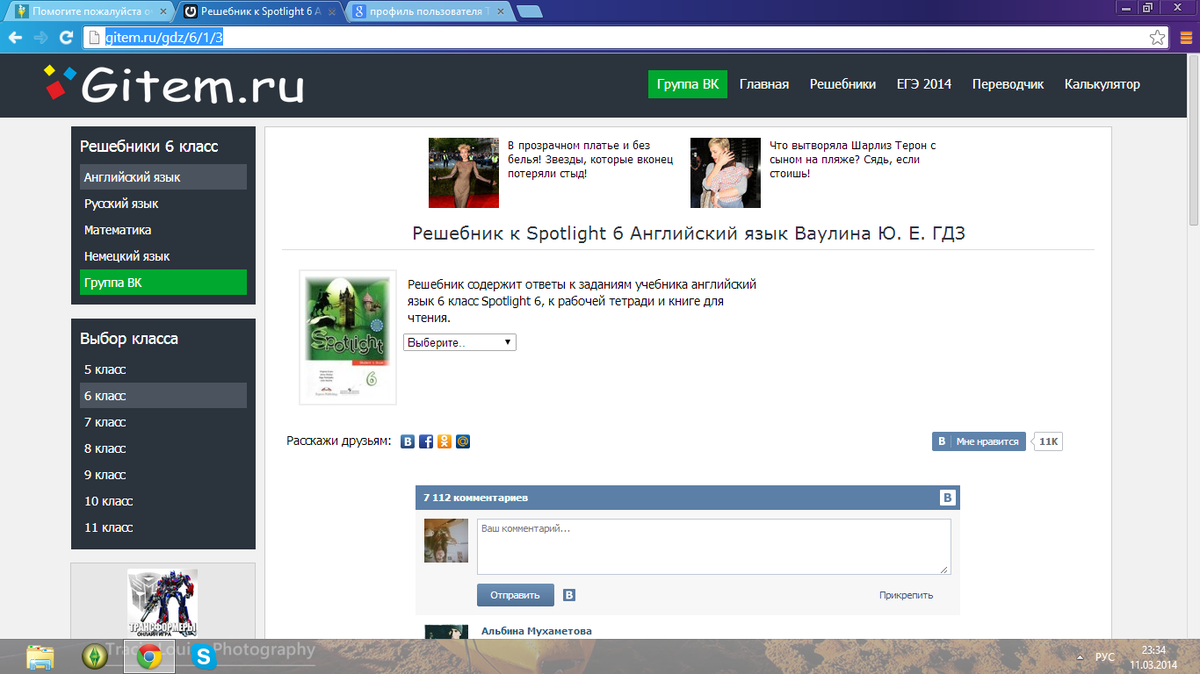Close the 'Помогите пожалуйста' tab

tap(163, 12)
